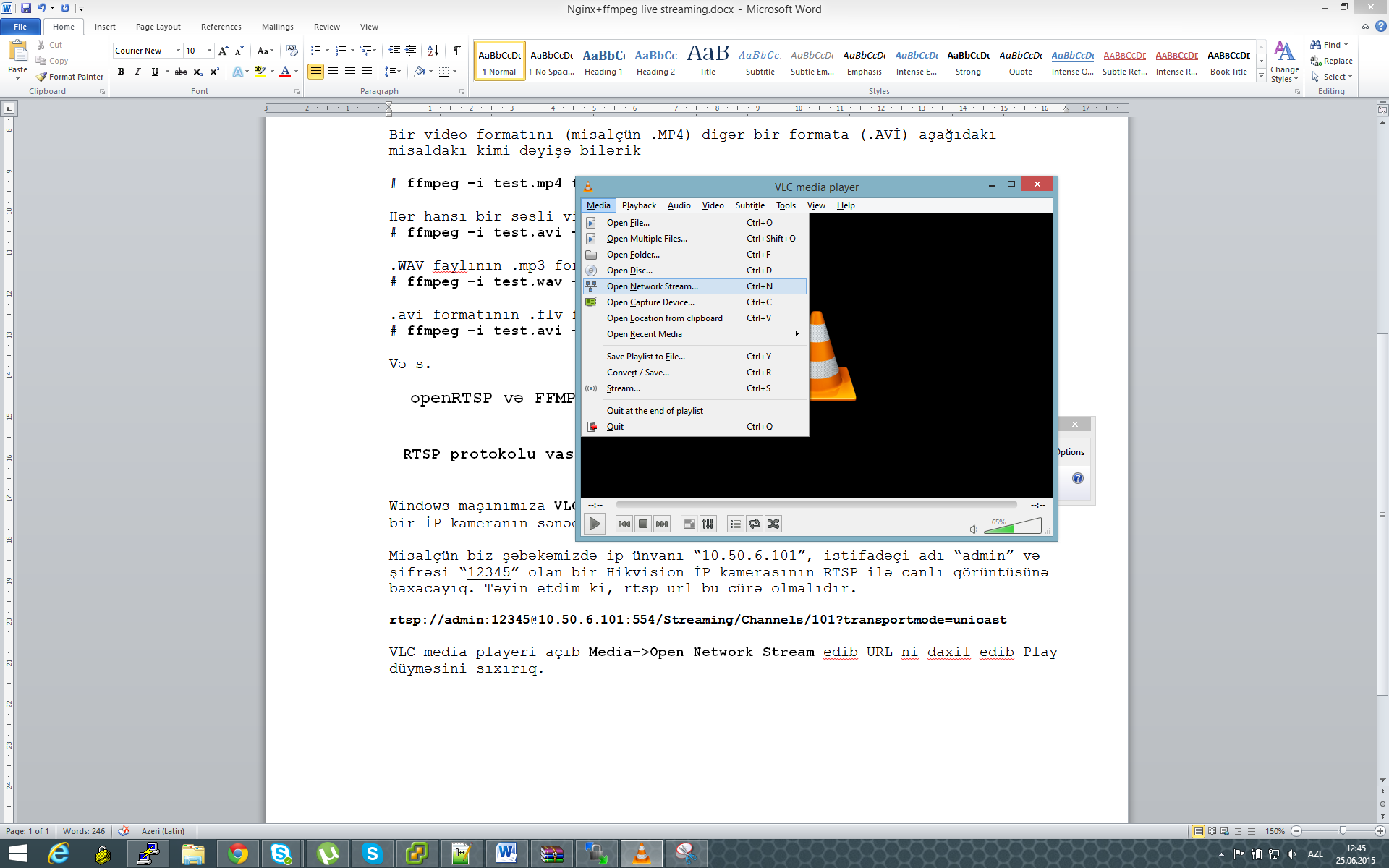Decrease paragraph indent
The width and height of the screenshot is (1389, 868).
pos(394,51)
